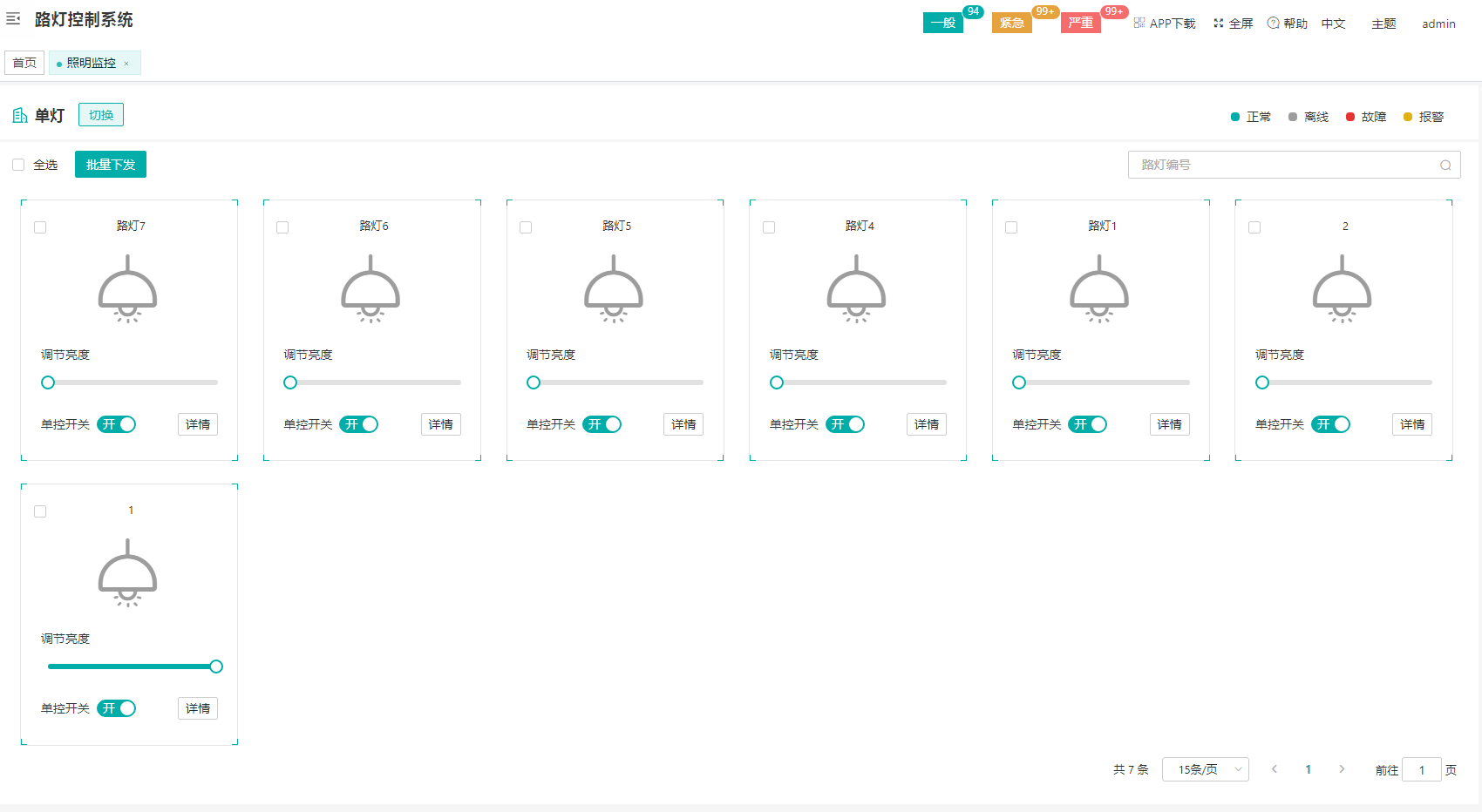This screenshot has width=1482, height=812.
Task: Click 路灯7 brightness slider handle
Action: click(48, 382)
